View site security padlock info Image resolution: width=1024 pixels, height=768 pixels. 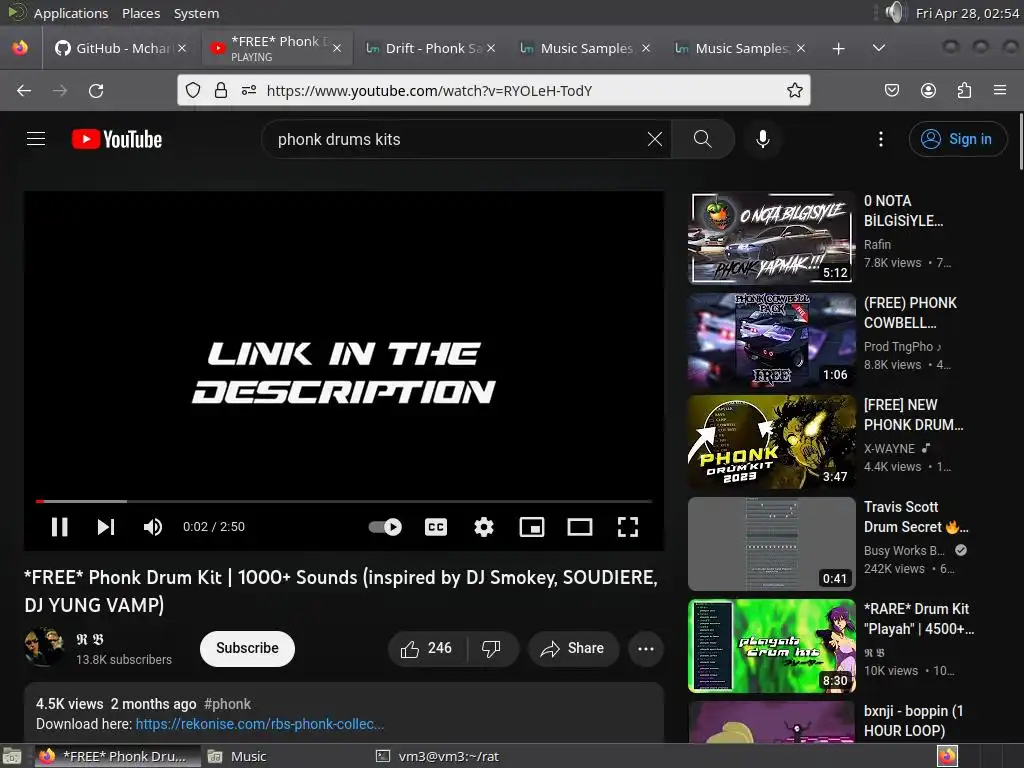tap(221, 91)
